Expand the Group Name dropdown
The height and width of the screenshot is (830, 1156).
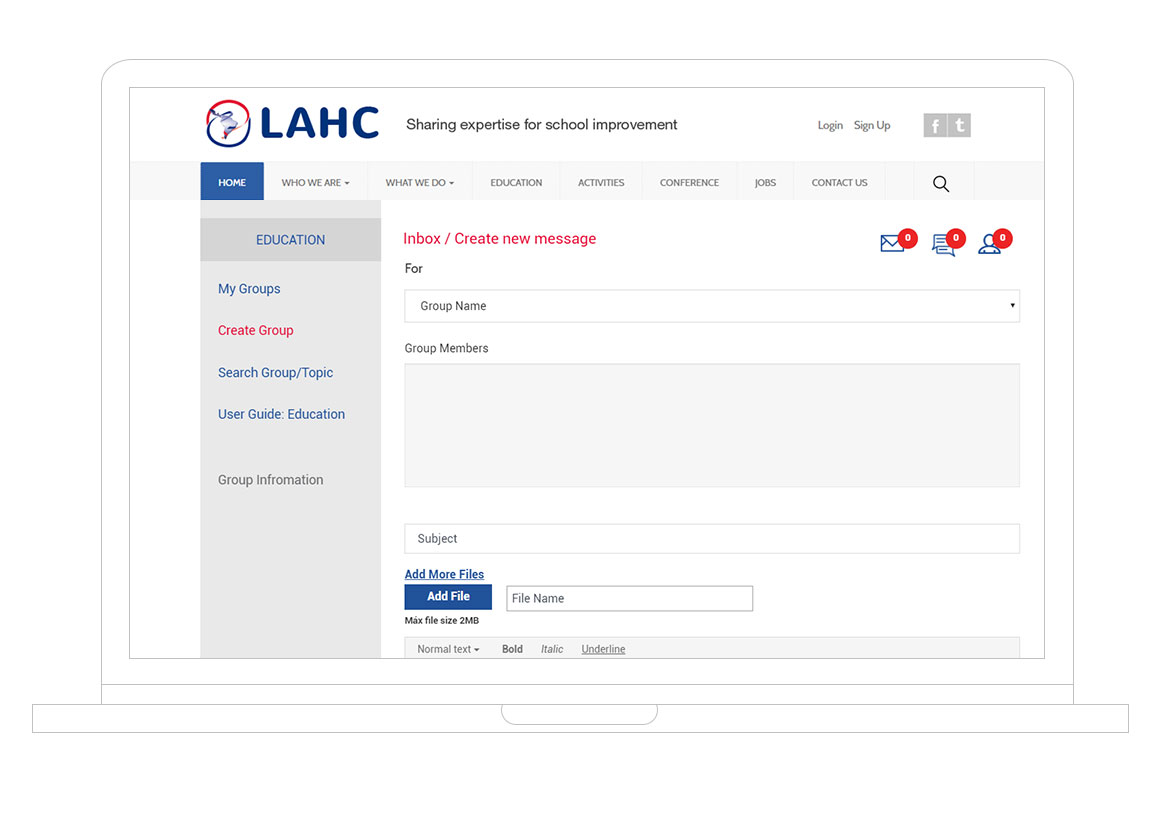point(711,306)
